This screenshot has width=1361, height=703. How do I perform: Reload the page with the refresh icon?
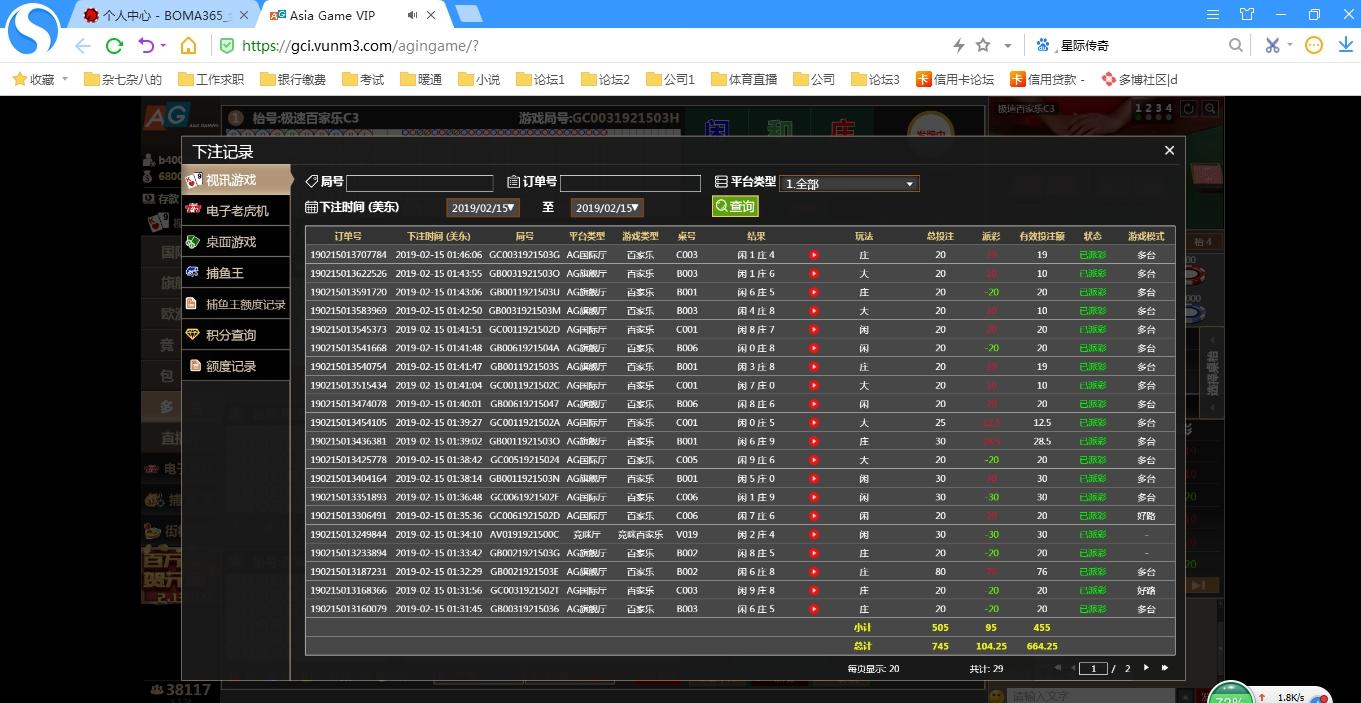[114, 46]
